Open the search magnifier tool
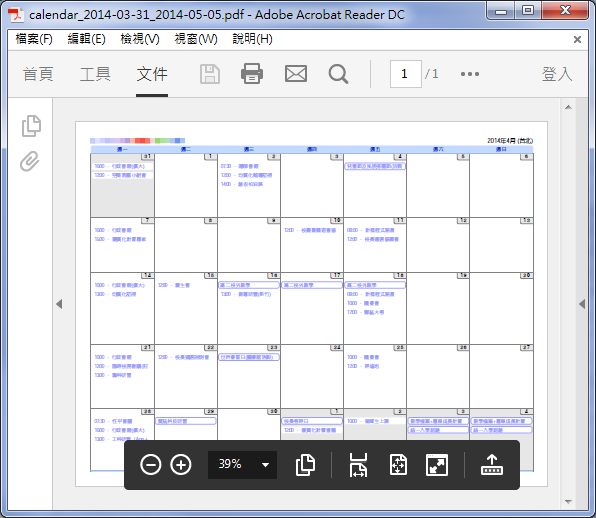Viewport: 596px width, 518px height. click(x=338, y=74)
